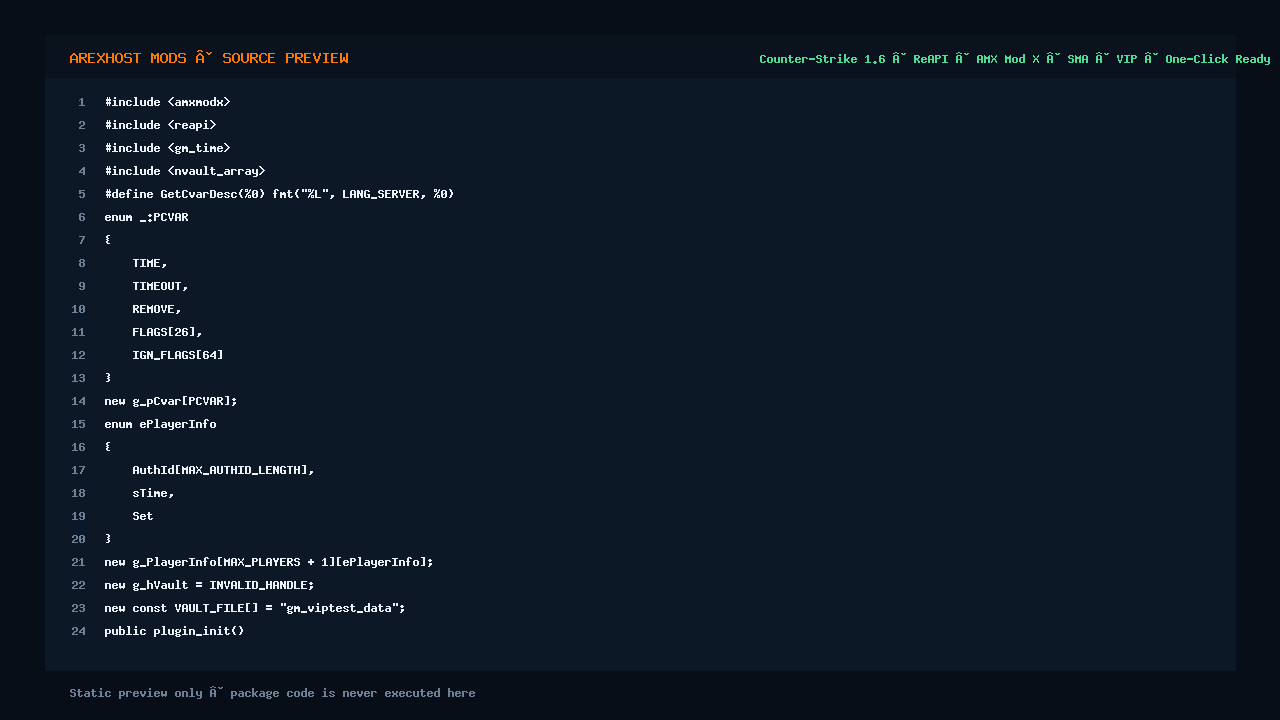The width and height of the screenshot is (1280, 720).
Task: Click the AREXHOST MODS SOURCE PREVIEW title
Action: coord(209,58)
